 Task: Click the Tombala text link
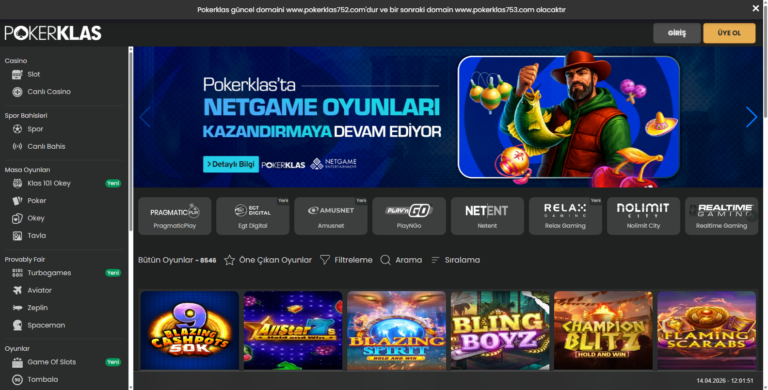tap(43, 380)
